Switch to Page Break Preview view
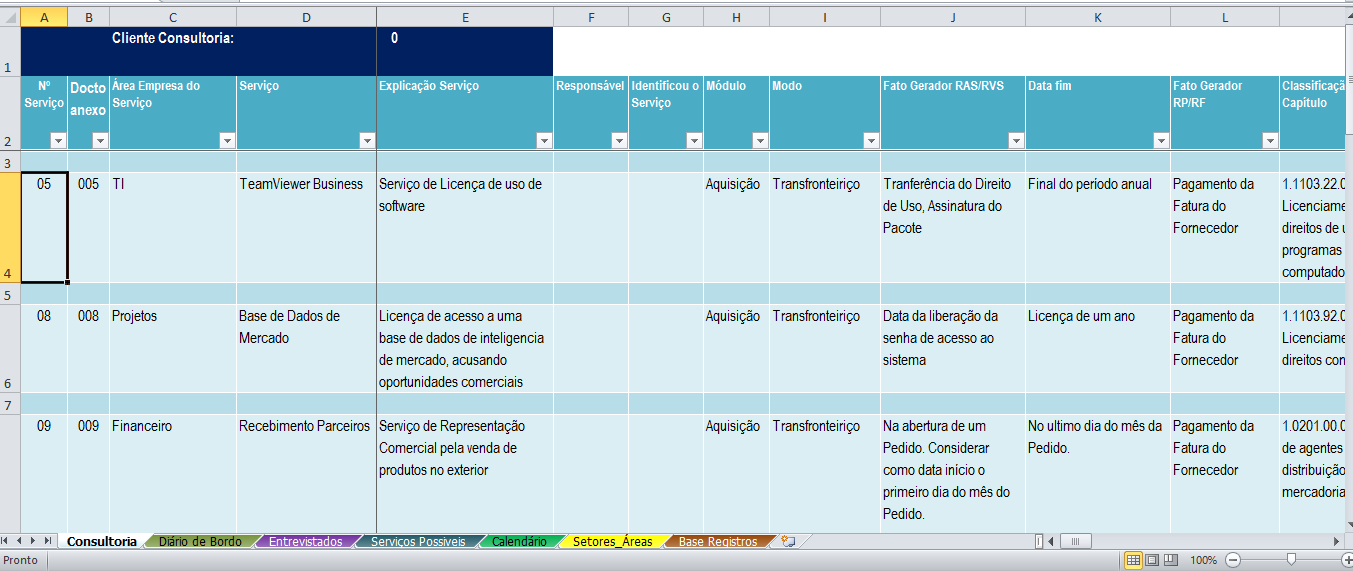1353x571 pixels. pos(1171,560)
